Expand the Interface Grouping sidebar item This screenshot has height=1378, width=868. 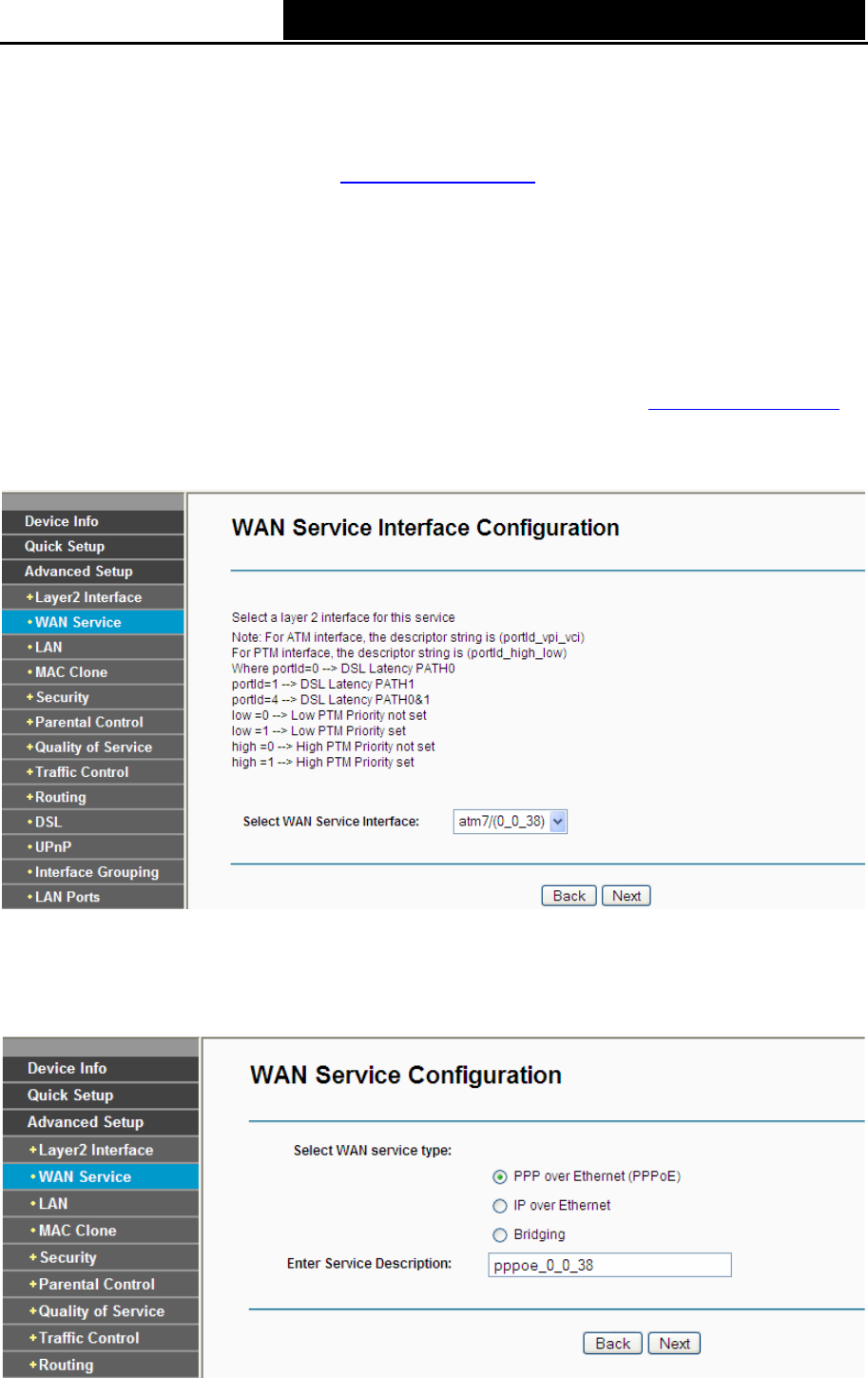[x=92, y=872]
